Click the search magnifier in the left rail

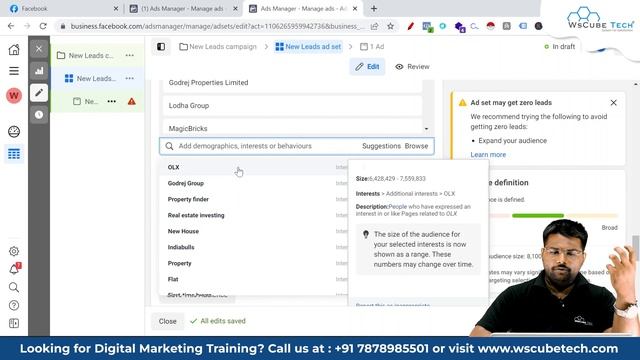(14, 287)
